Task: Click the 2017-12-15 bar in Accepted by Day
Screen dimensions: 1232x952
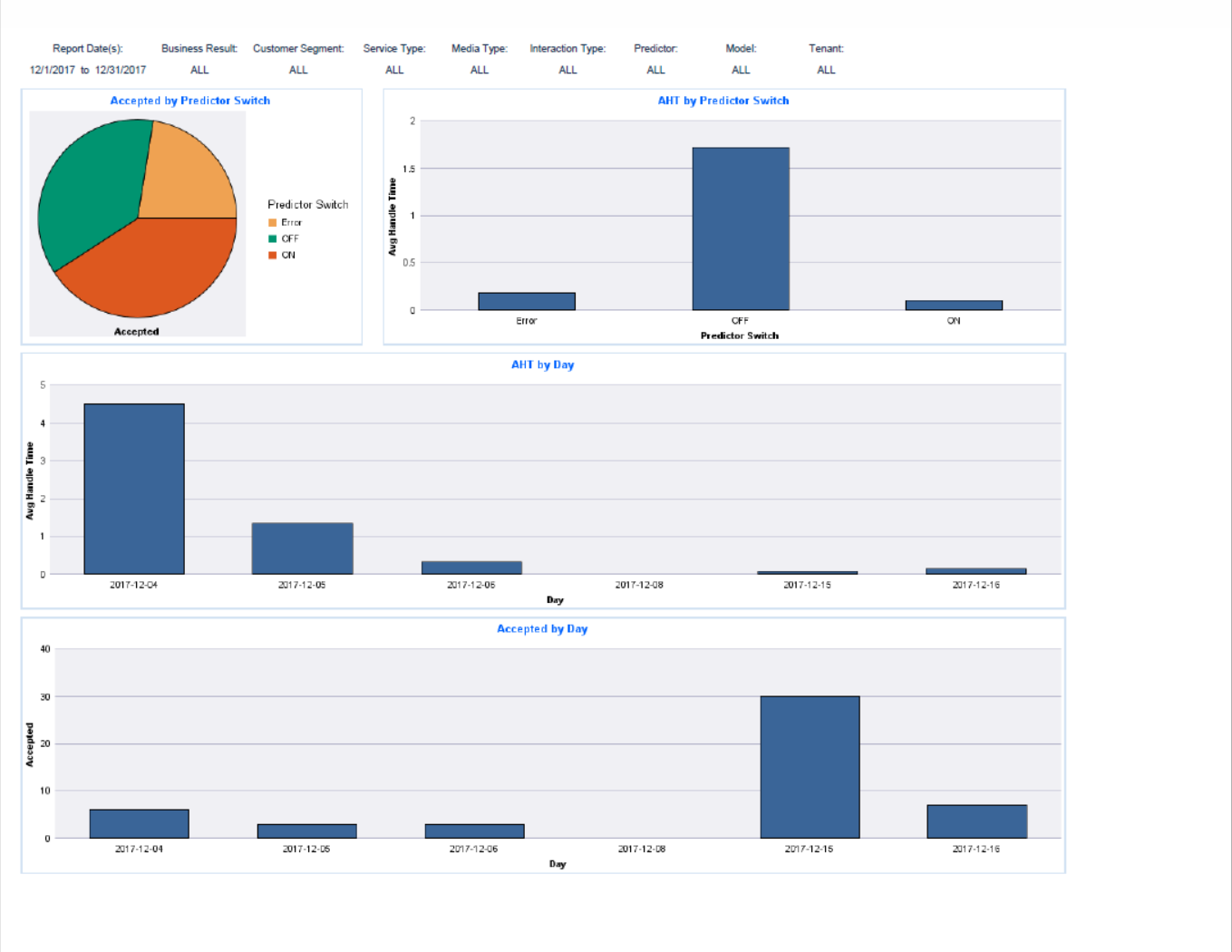Action: point(810,767)
